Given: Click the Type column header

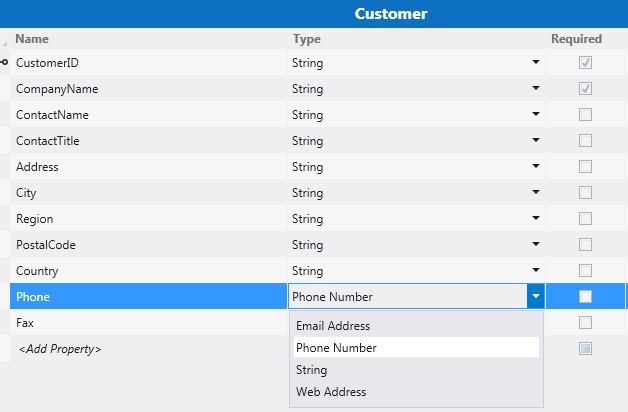Looking at the screenshot, I should click(x=306, y=39).
